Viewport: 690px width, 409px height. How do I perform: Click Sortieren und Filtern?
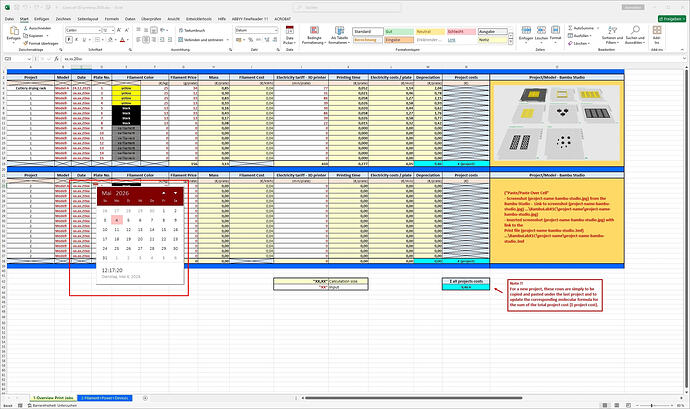click(x=612, y=35)
